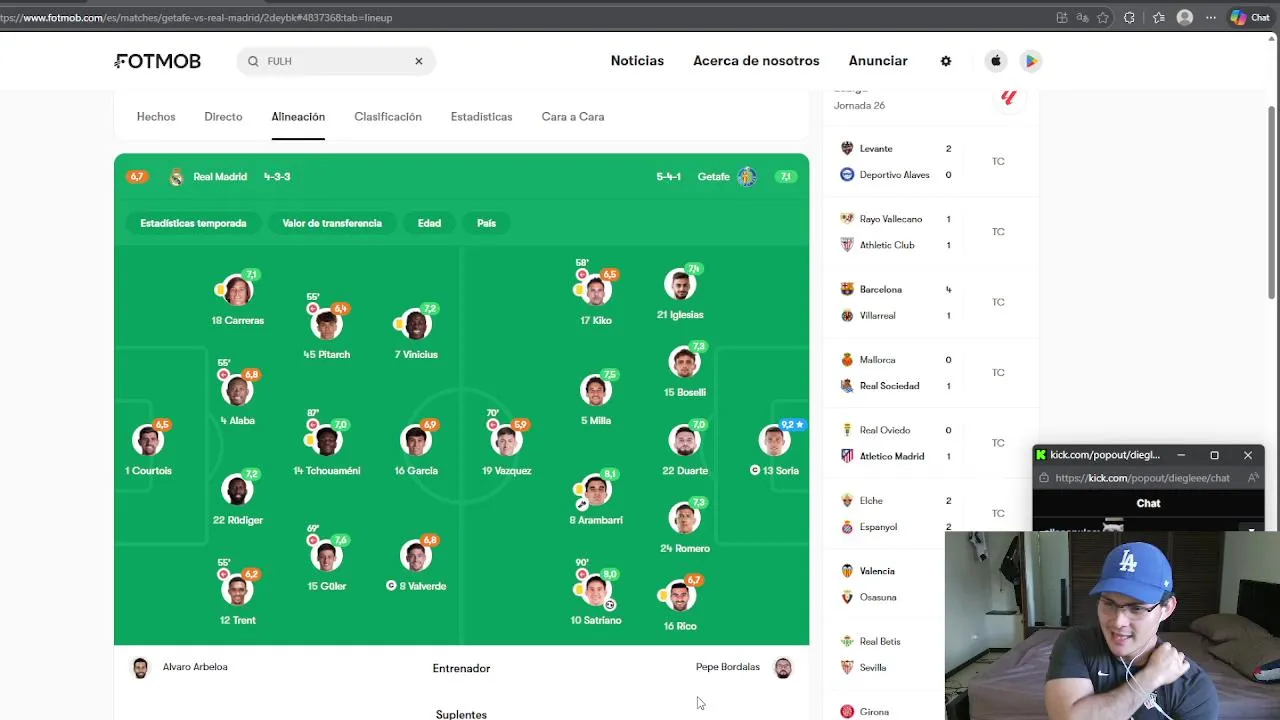Add page to favorites star icon

tap(1103, 17)
